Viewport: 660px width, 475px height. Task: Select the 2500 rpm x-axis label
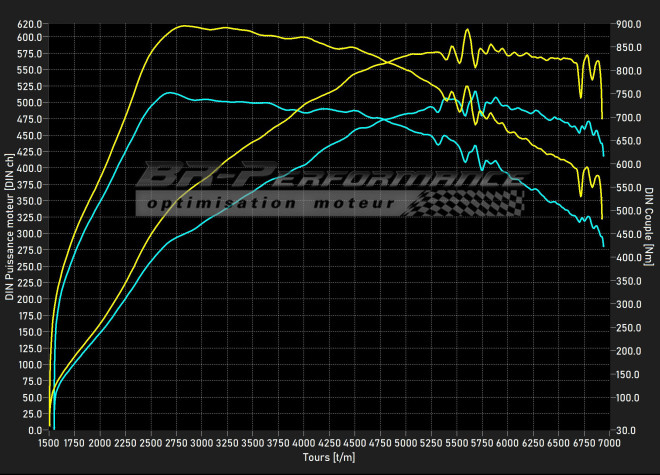pyautogui.click(x=151, y=442)
